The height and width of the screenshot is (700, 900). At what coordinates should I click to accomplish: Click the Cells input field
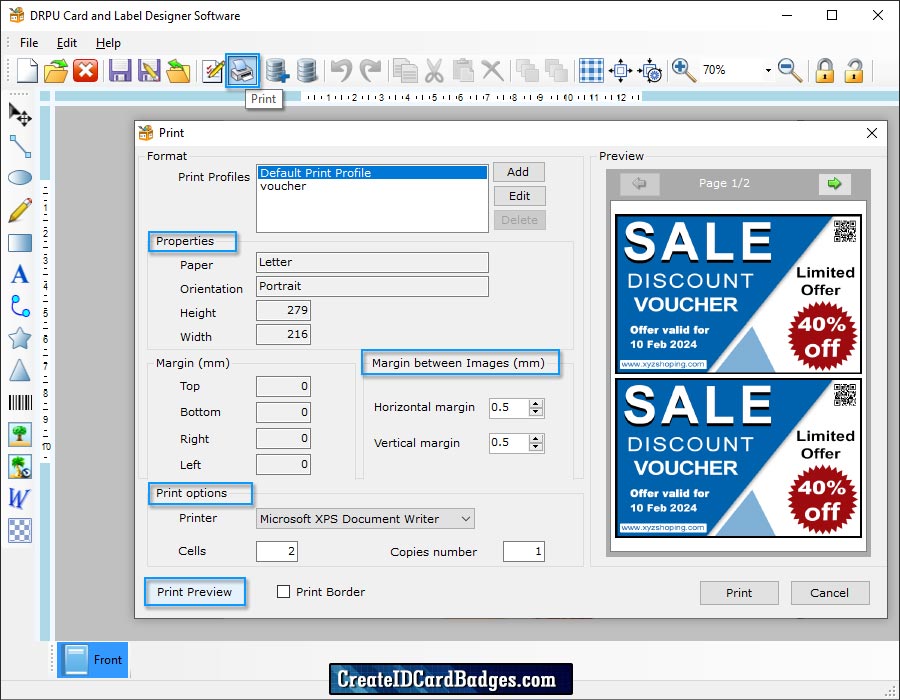click(x=277, y=551)
